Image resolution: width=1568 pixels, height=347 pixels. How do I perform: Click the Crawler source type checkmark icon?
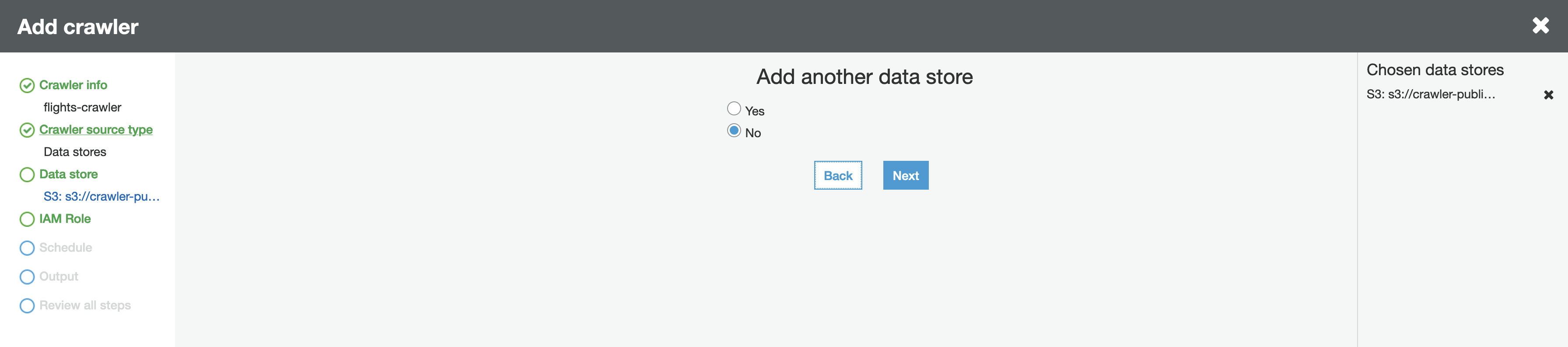pyautogui.click(x=27, y=130)
